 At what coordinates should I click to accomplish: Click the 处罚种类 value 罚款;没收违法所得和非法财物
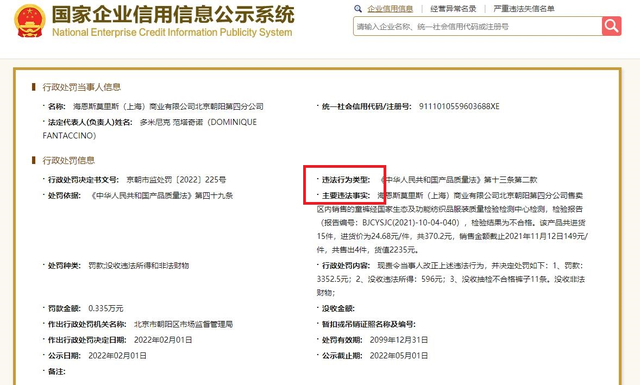pos(139,265)
